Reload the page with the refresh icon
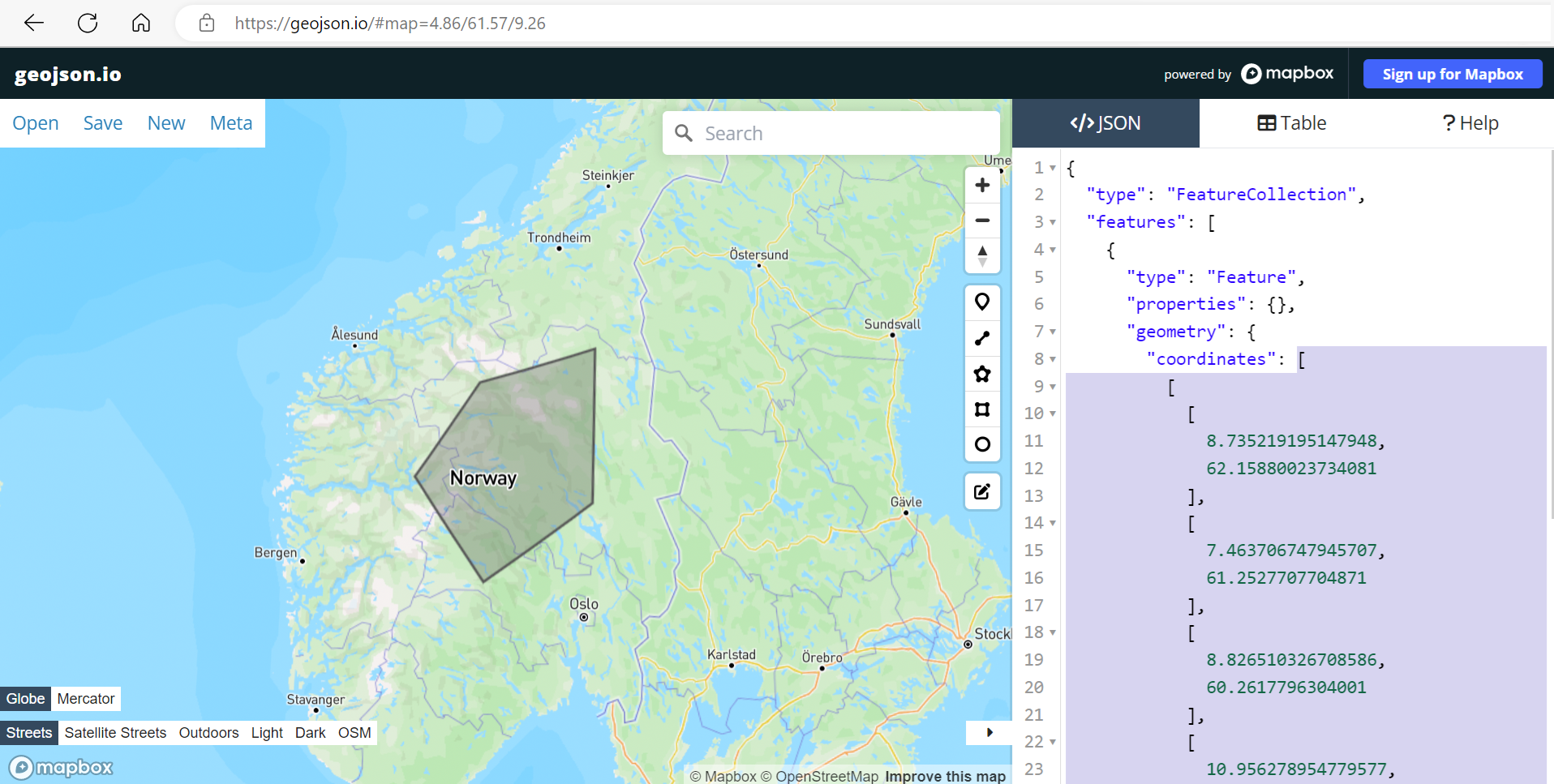The height and width of the screenshot is (784, 1554). [x=88, y=23]
